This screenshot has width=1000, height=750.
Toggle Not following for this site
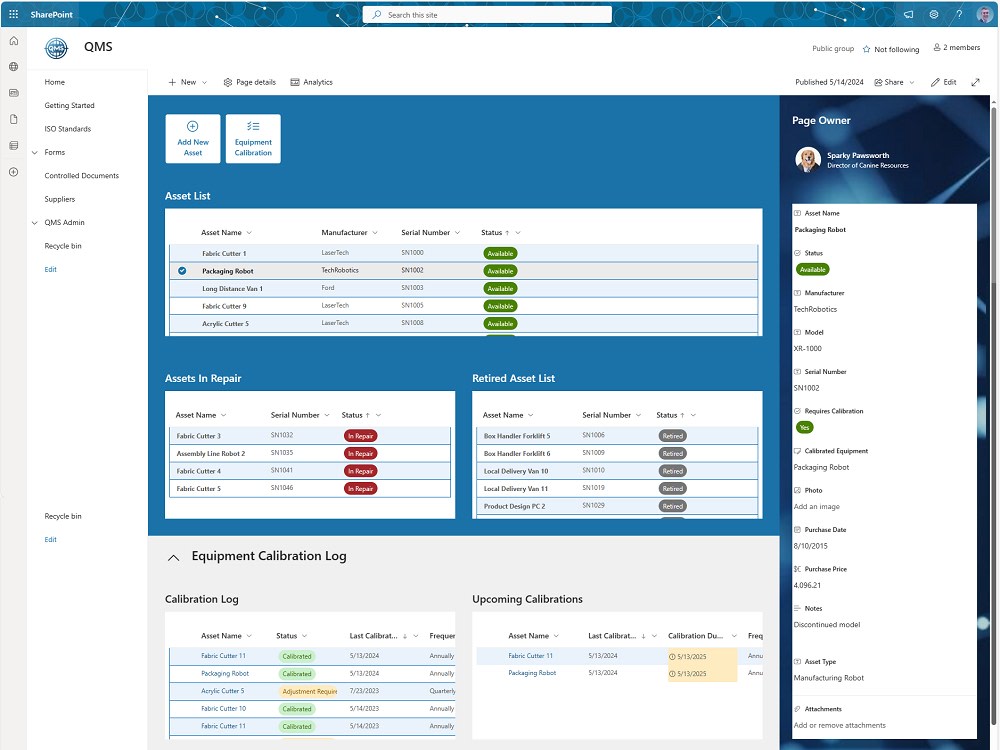[891, 48]
